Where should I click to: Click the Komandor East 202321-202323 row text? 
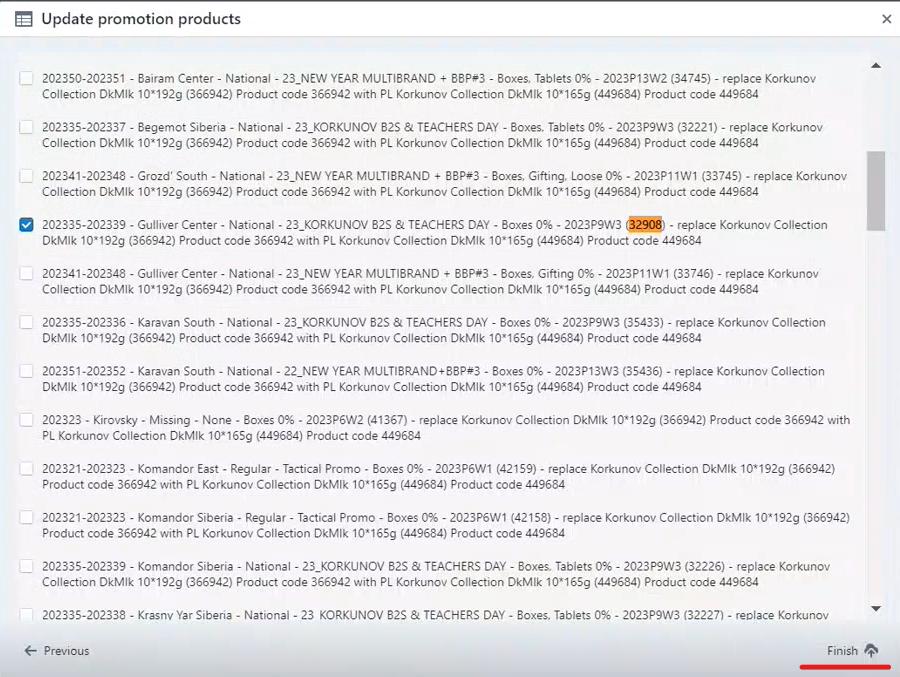click(439, 477)
